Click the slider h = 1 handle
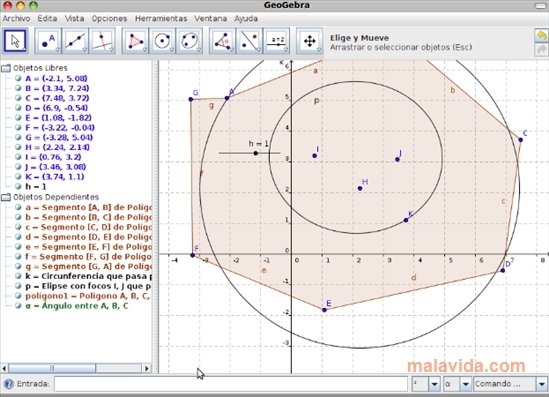549x397 pixels. coord(256,153)
